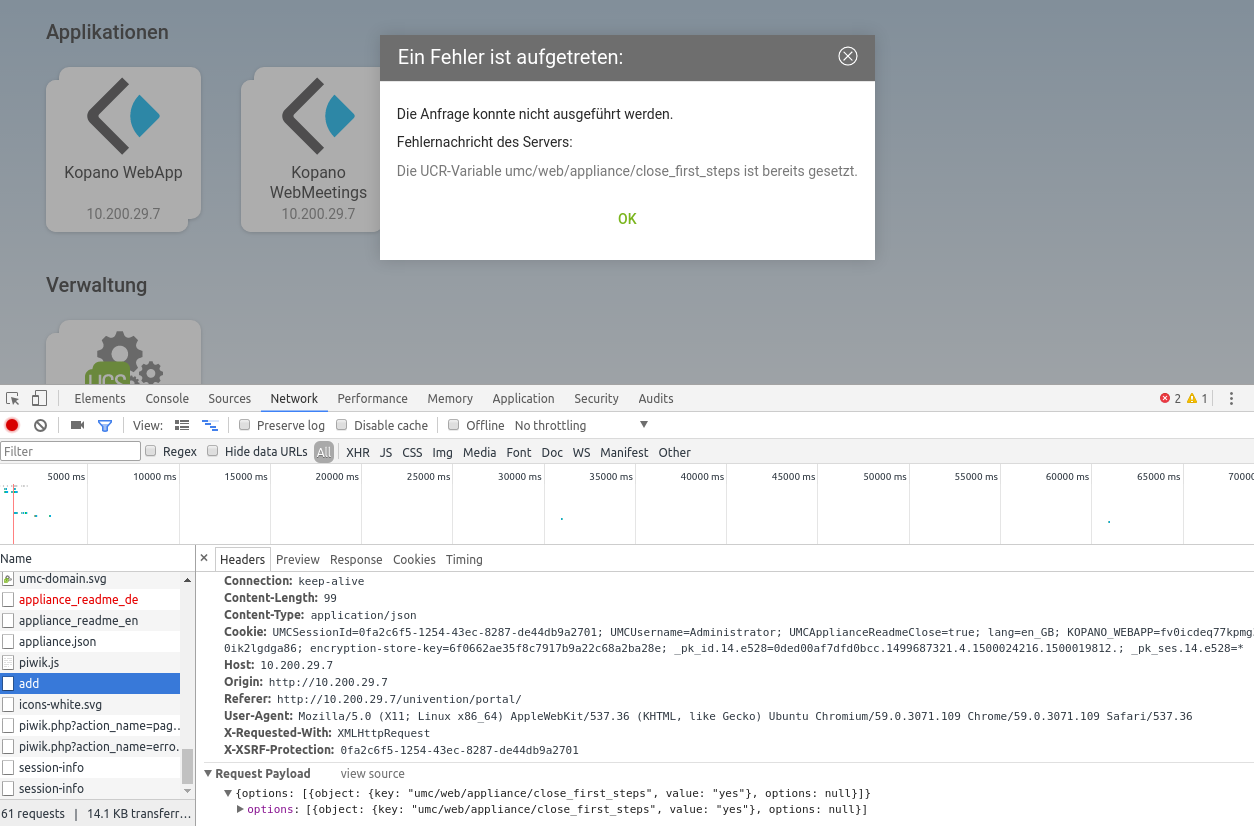Click the view source link
The image size is (1254, 826).
372,774
